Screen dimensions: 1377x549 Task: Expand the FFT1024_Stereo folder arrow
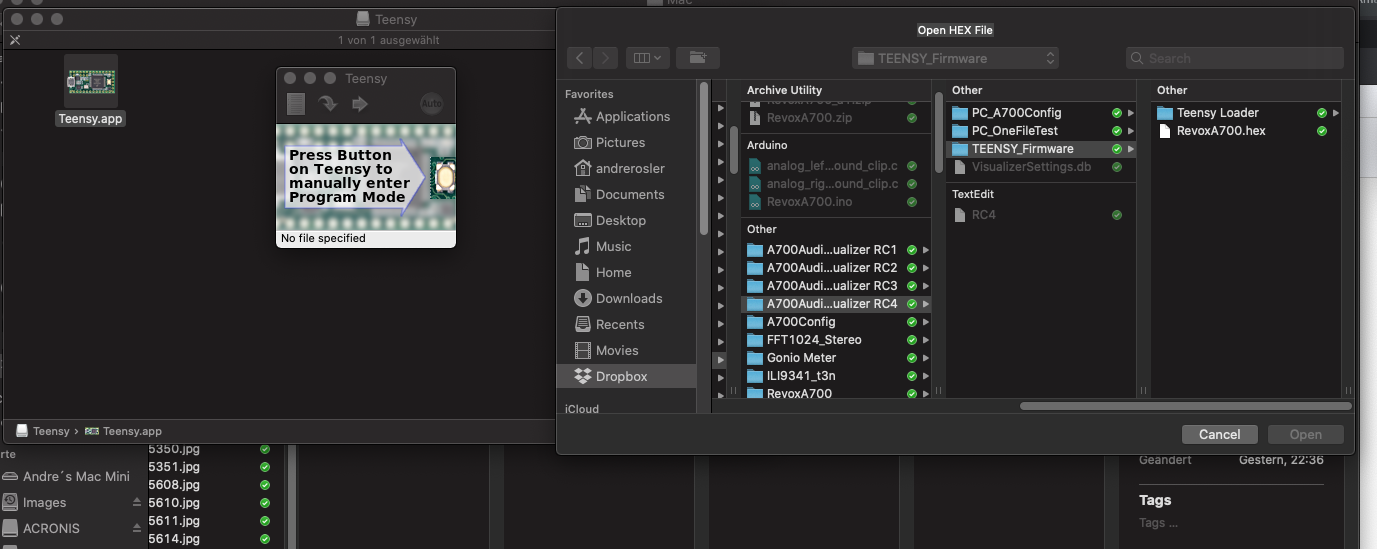925,339
